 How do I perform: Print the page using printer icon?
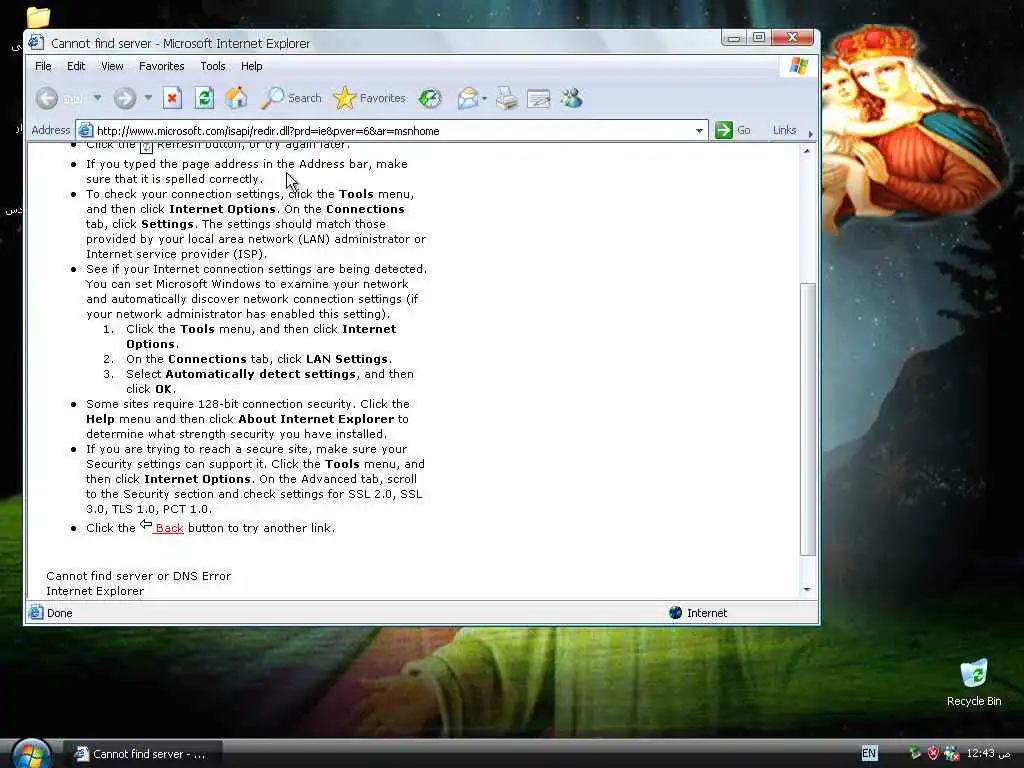(507, 99)
